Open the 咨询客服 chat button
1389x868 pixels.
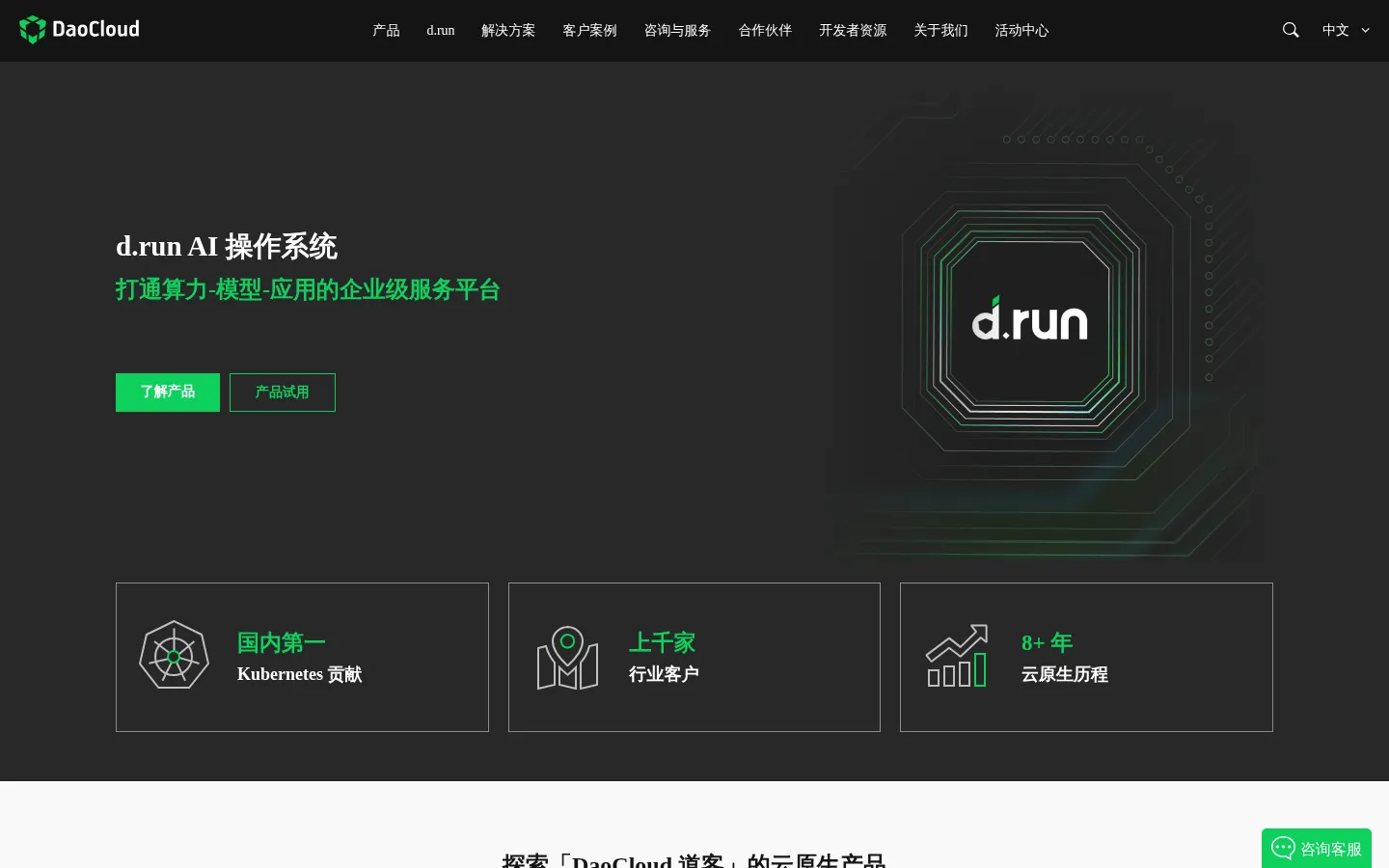1317,849
